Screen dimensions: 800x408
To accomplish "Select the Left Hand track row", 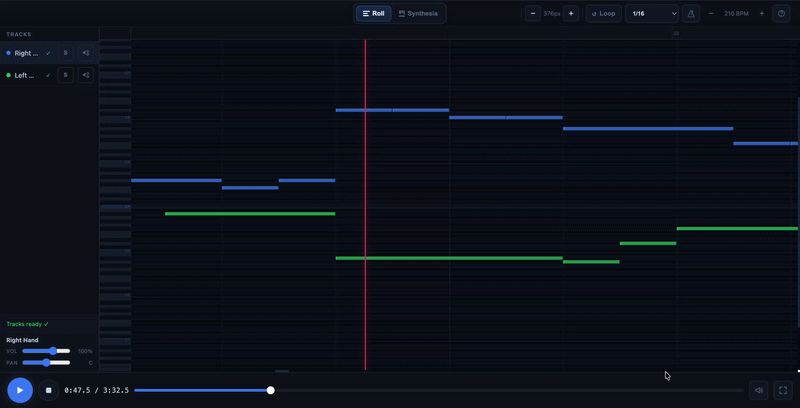I will point(27,75).
